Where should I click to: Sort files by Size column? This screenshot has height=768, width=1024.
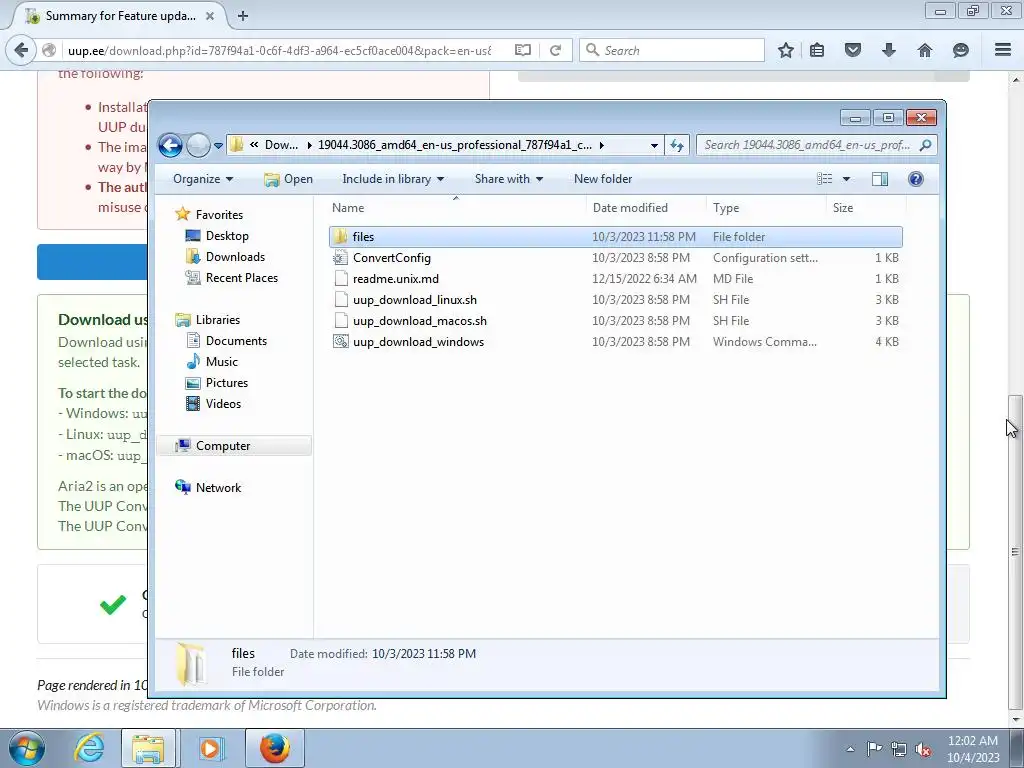(x=866, y=208)
